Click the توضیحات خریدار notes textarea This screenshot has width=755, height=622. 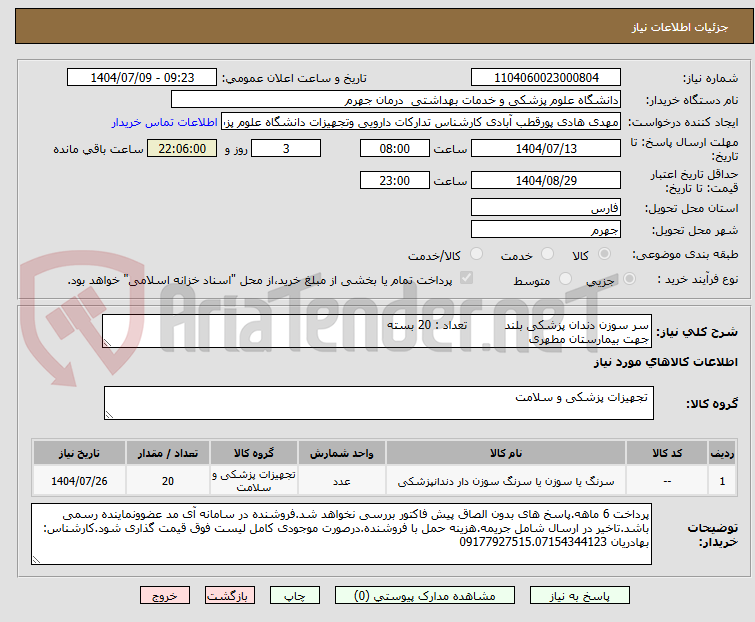[x=341, y=534]
